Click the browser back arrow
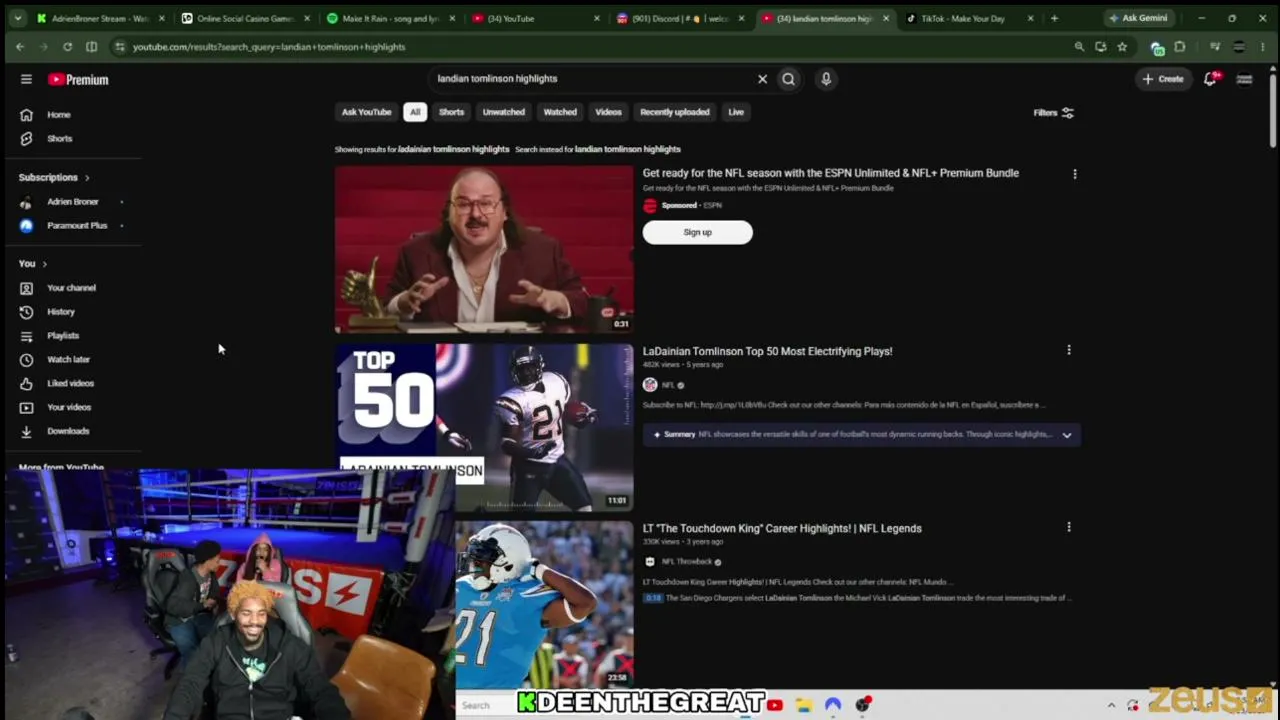The image size is (1280, 720). pyautogui.click(x=20, y=47)
